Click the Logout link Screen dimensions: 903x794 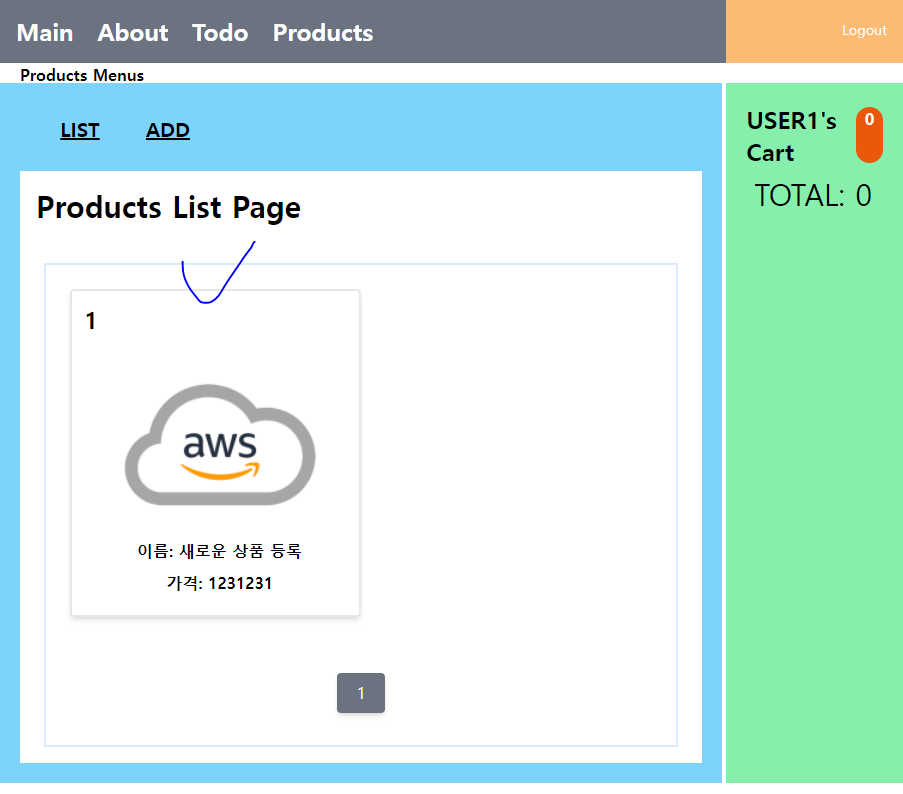click(864, 31)
